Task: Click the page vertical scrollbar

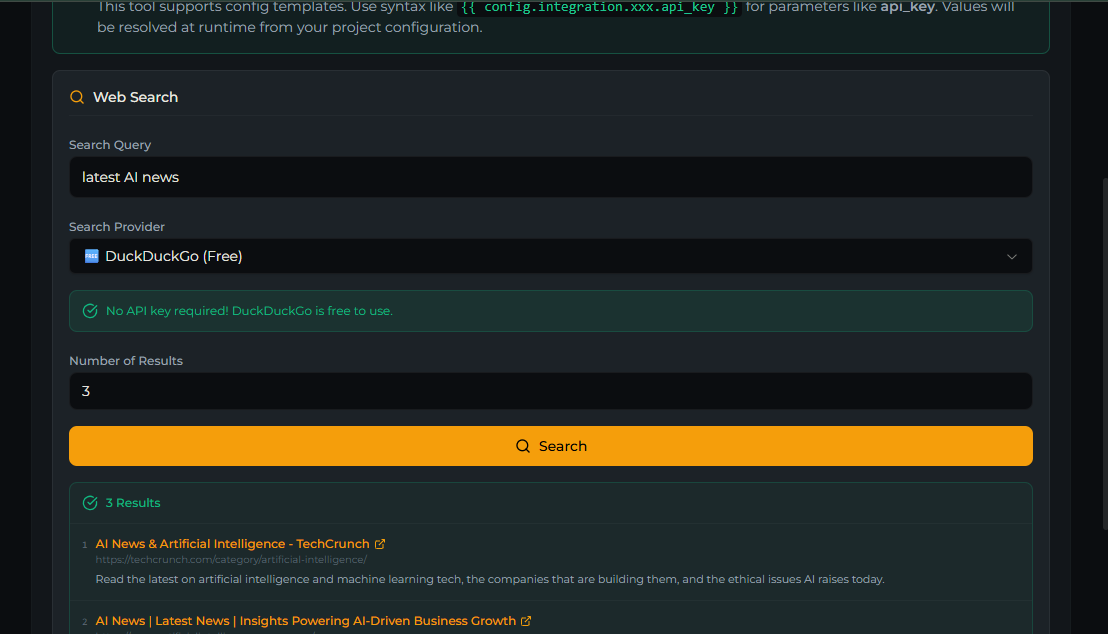Action: coord(1104,353)
